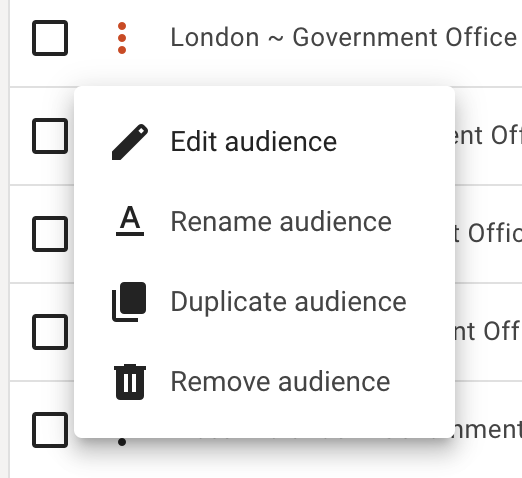Image resolution: width=522 pixels, height=478 pixels.
Task: Tick the checkbox in the second audience row
Action: click(50, 136)
